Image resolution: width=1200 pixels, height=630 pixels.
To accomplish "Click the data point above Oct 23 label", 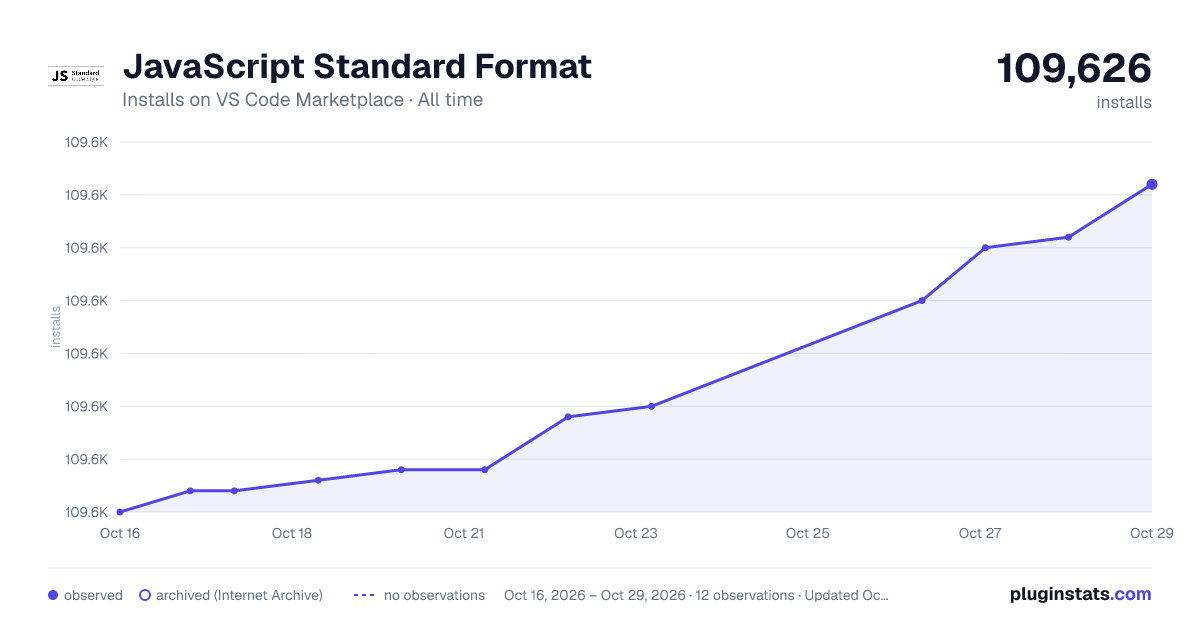I will point(651,406).
